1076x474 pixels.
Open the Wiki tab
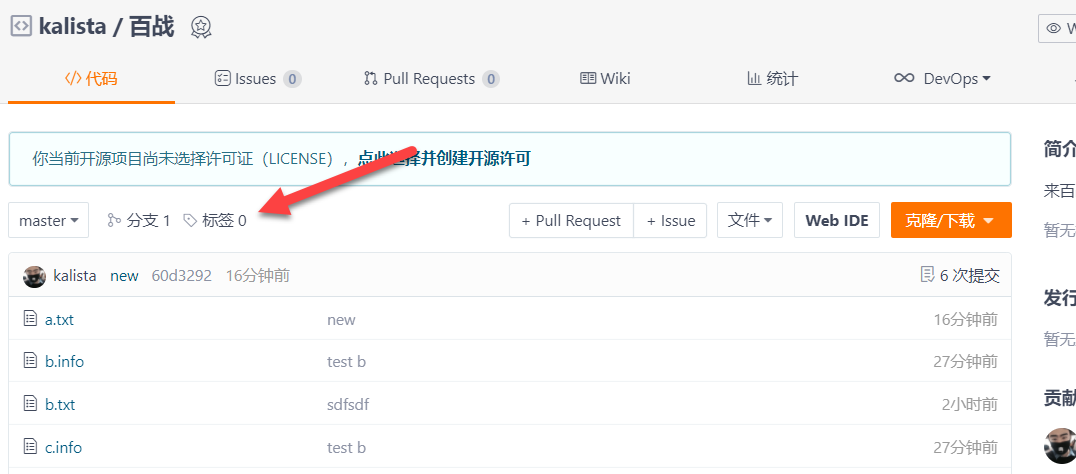pos(605,79)
